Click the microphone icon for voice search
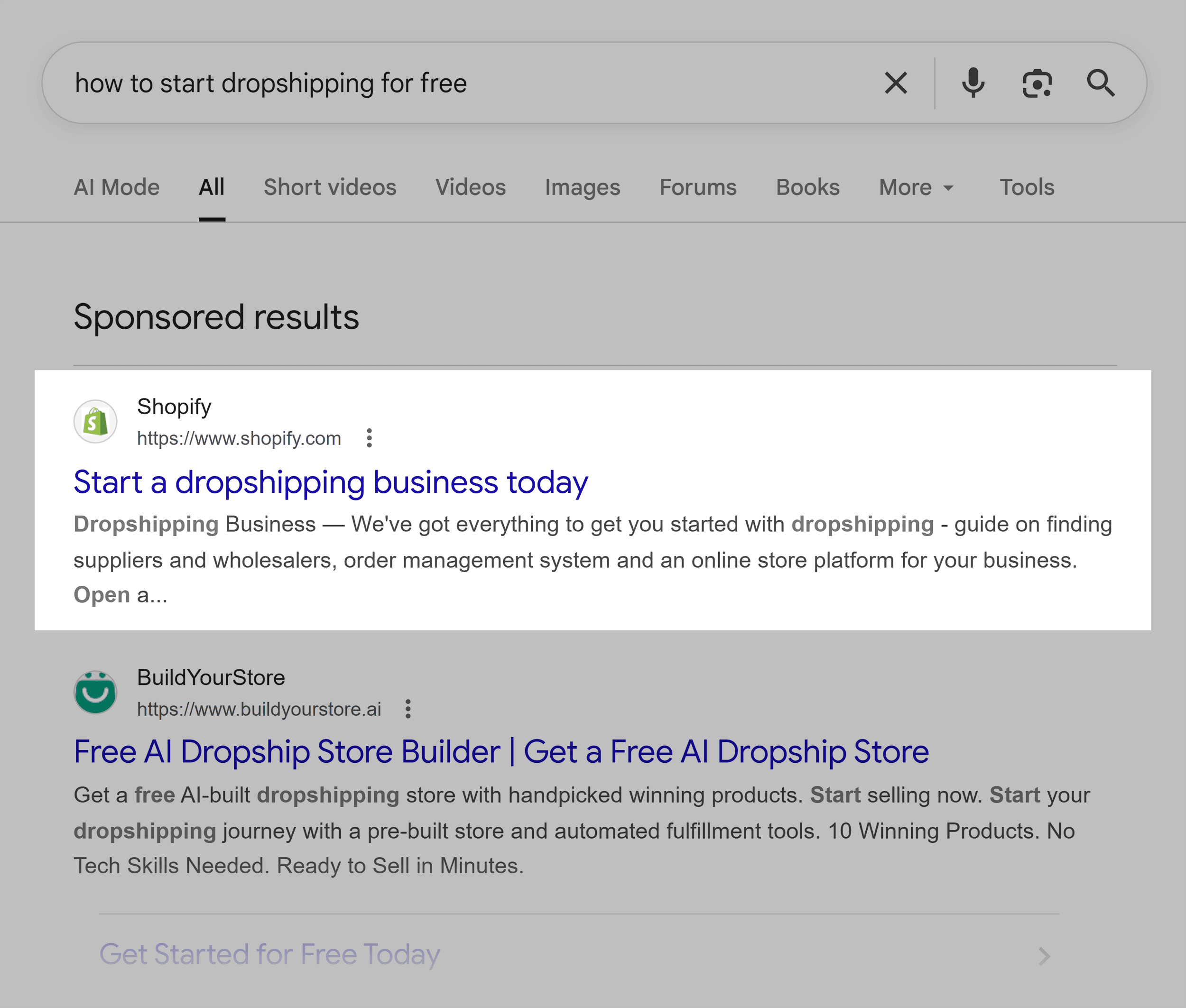This screenshot has height=1008, width=1186. coord(972,83)
